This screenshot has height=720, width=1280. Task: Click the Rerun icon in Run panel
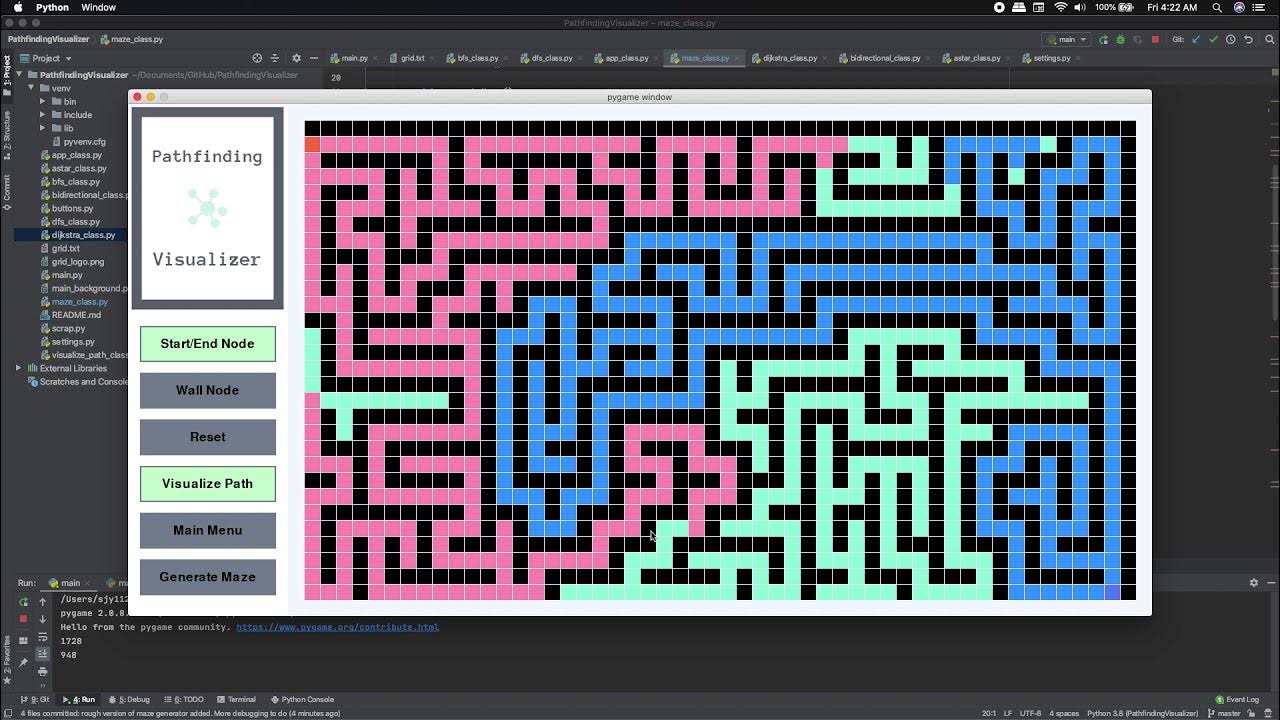(x=23, y=602)
